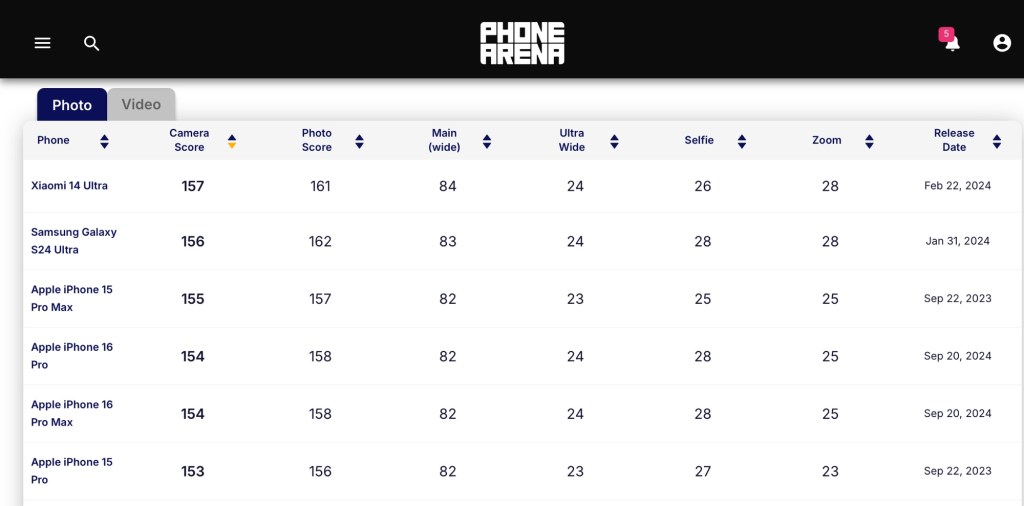This screenshot has width=1024, height=506.
Task: Sort by Photo Score arrows
Action: [x=359, y=141]
